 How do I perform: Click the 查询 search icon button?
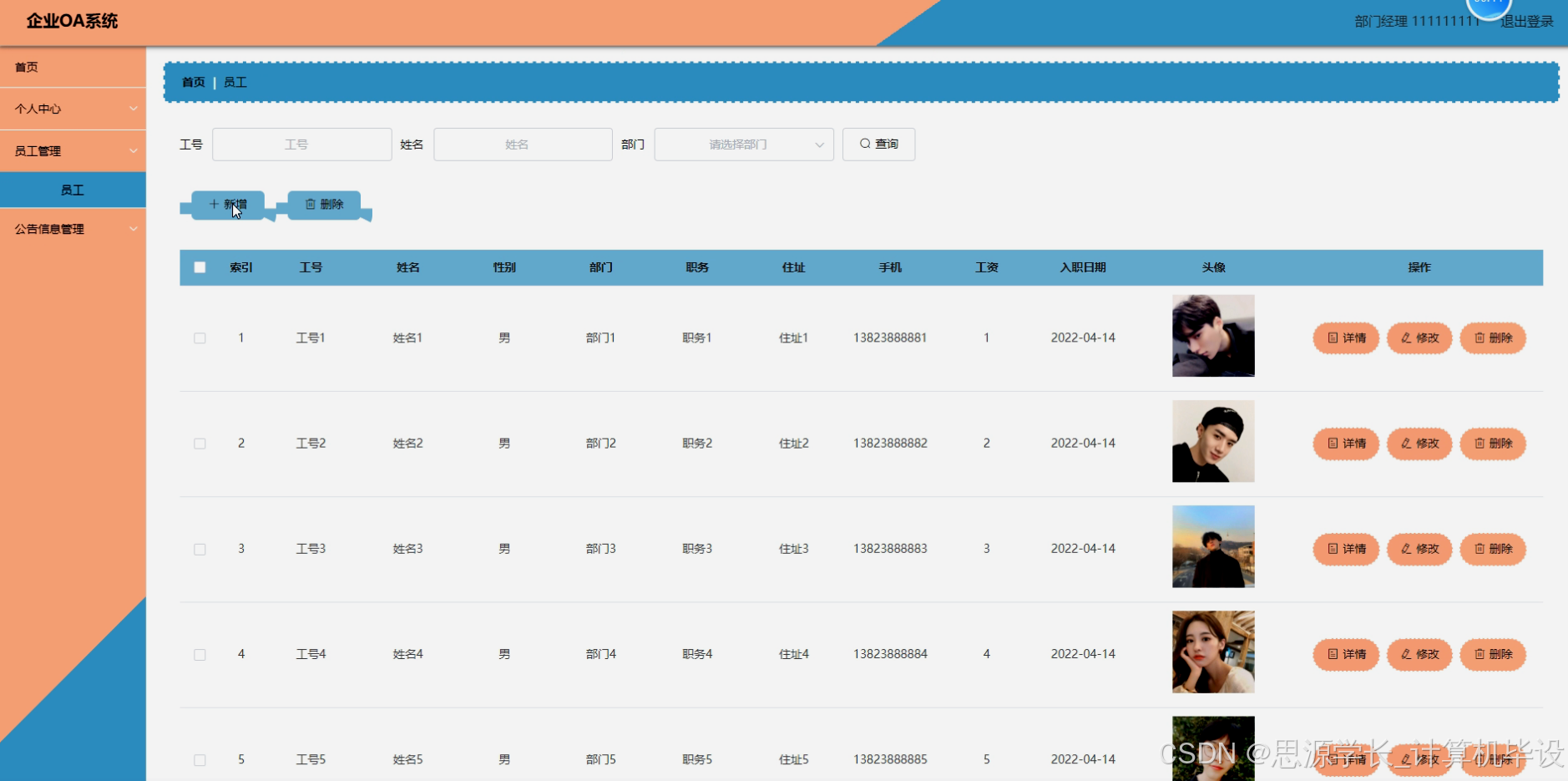878,144
